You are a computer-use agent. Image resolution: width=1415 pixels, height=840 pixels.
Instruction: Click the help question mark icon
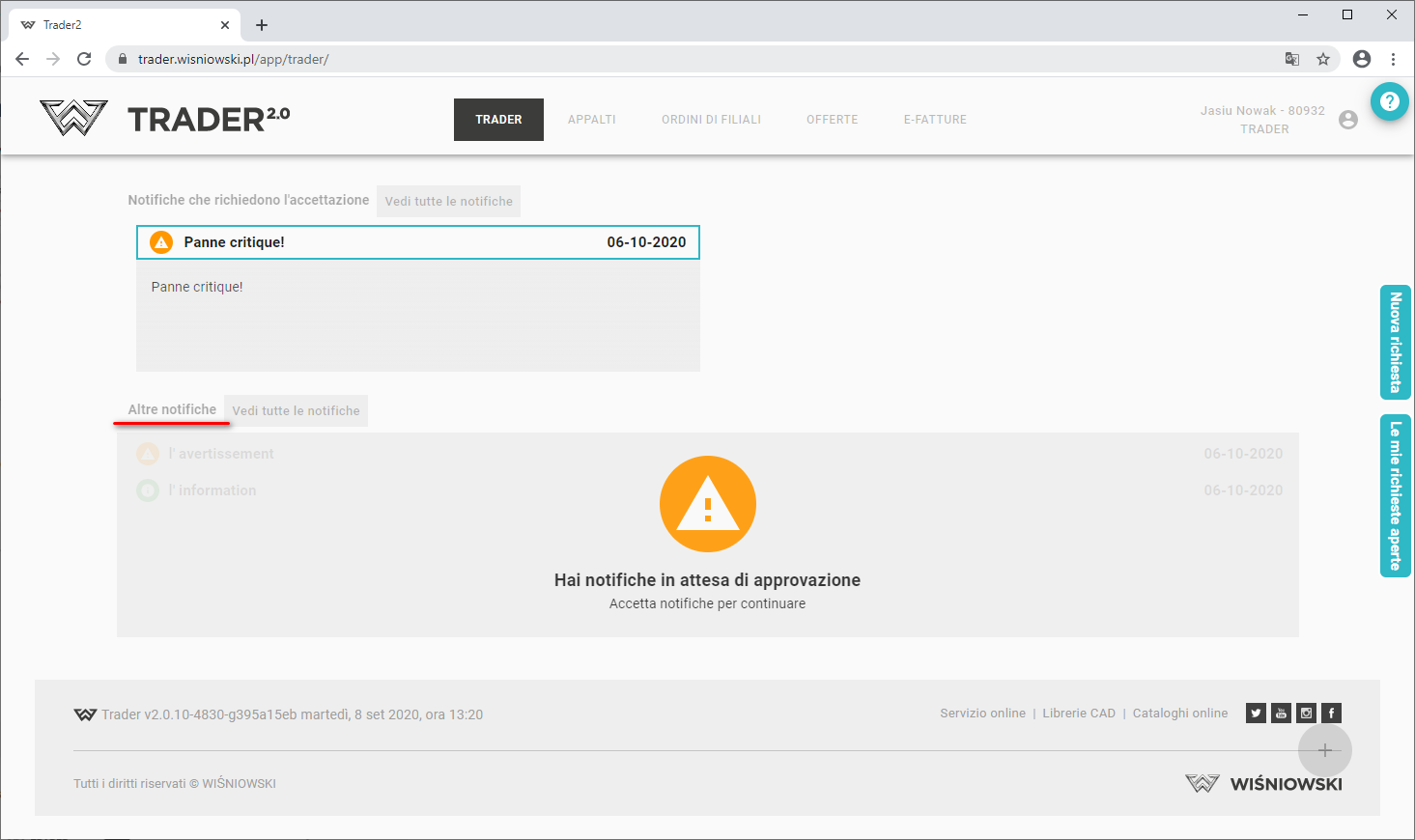[x=1389, y=100]
